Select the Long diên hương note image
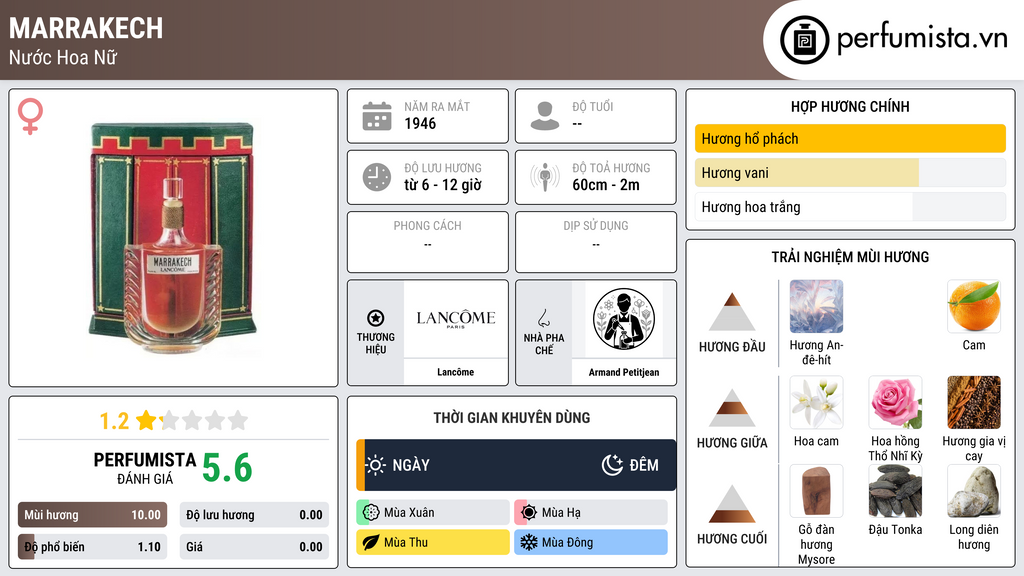The image size is (1024, 576). pyautogui.click(x=974, y=491)
